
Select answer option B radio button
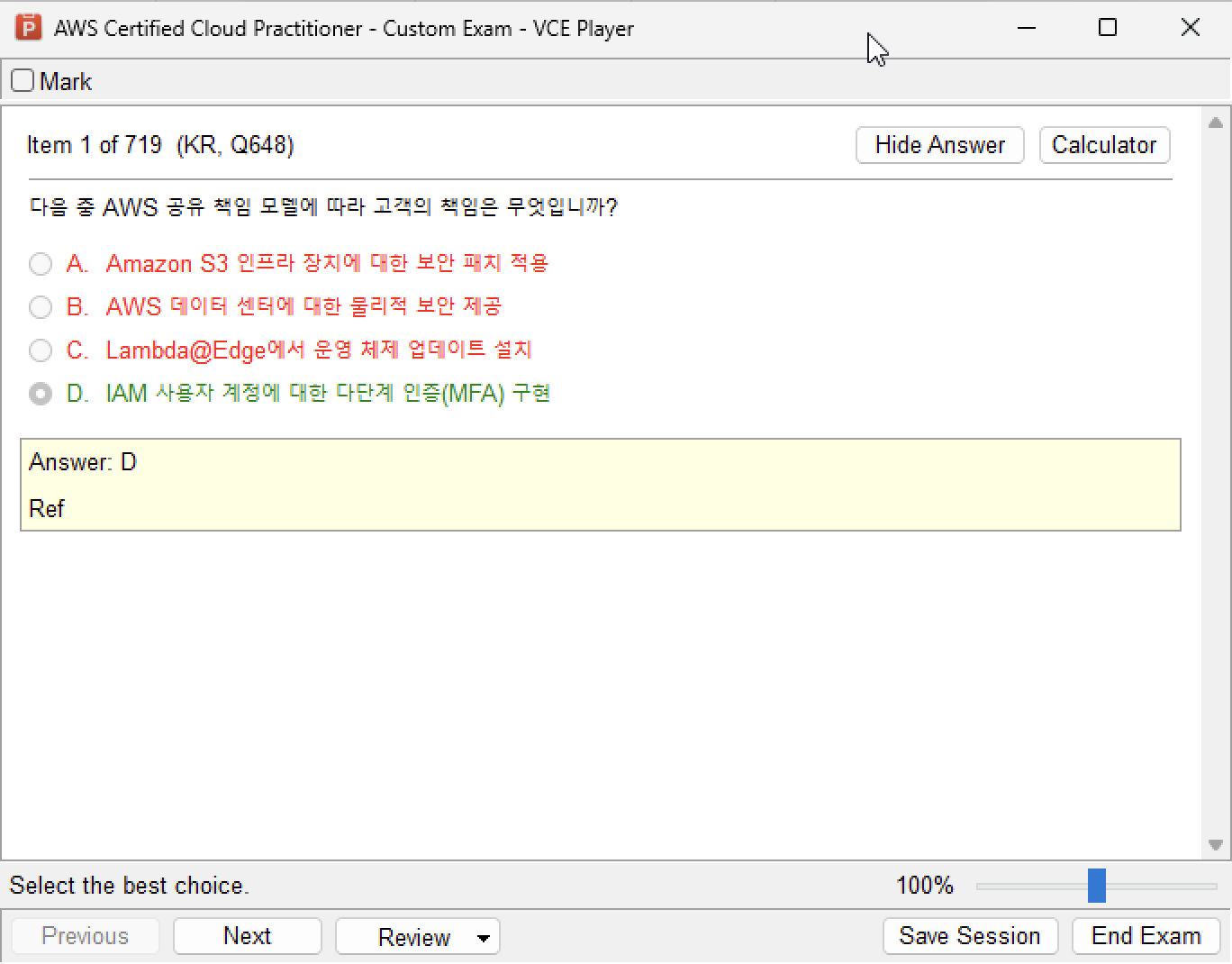[x=41, y=307]
